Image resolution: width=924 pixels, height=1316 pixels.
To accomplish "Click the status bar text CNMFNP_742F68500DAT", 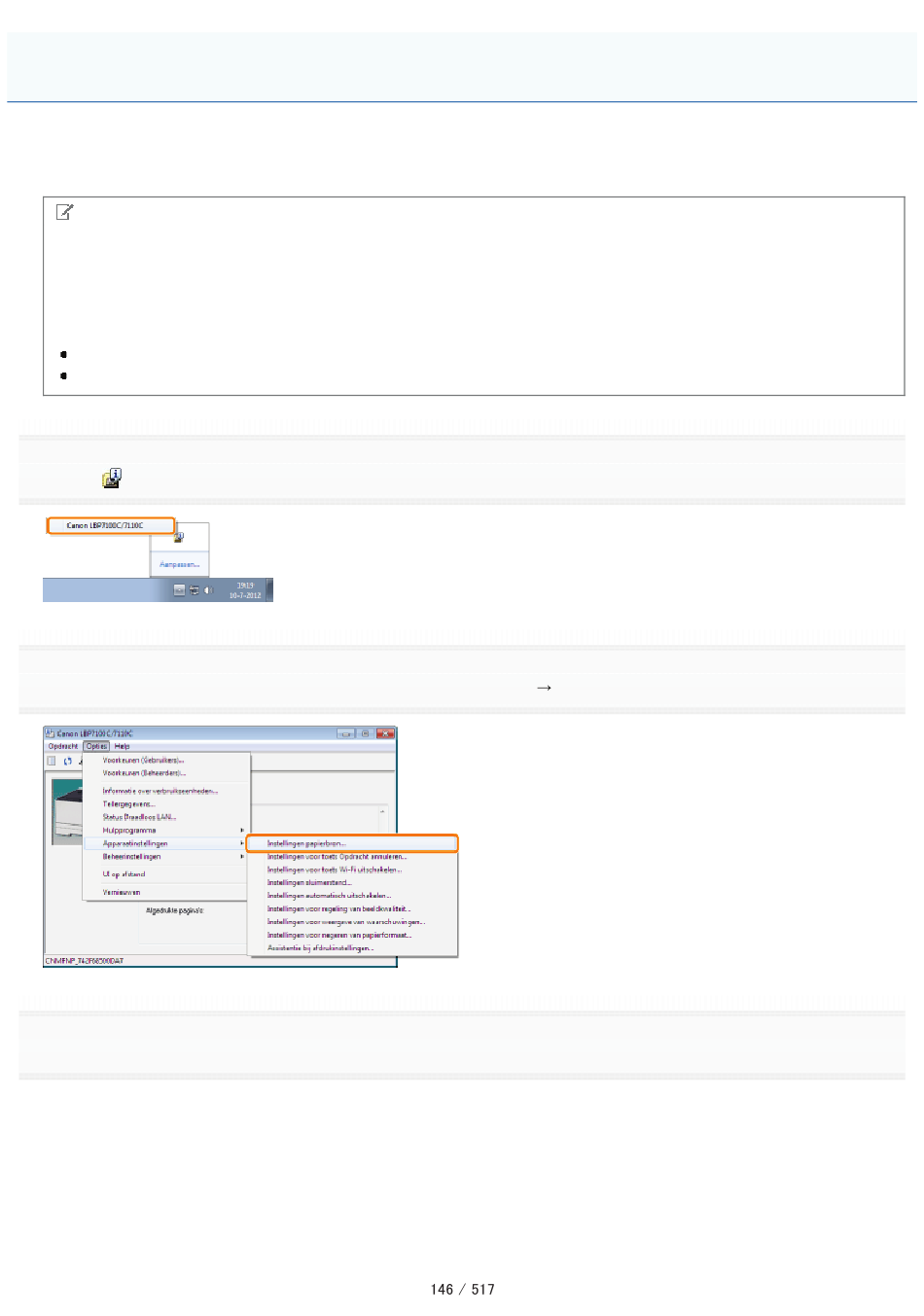I will 85,961.
